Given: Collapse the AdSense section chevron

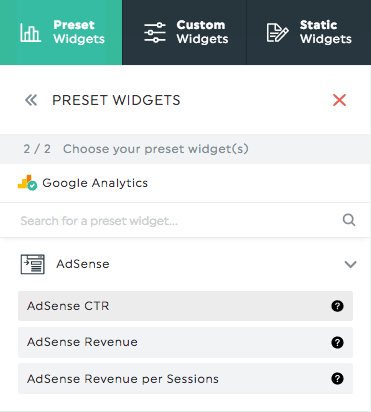Looking at the screenshot, I should pos(350,264).
